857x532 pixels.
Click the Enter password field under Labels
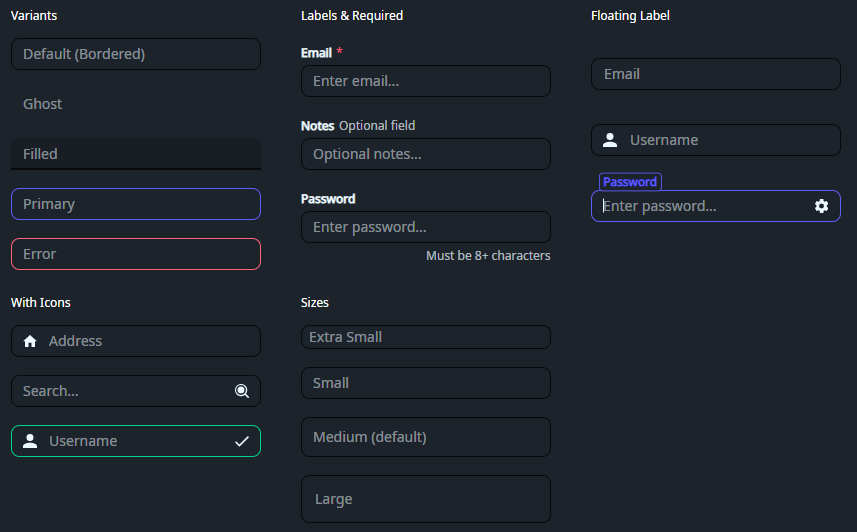pyautogui.click(x=425, y=227)
